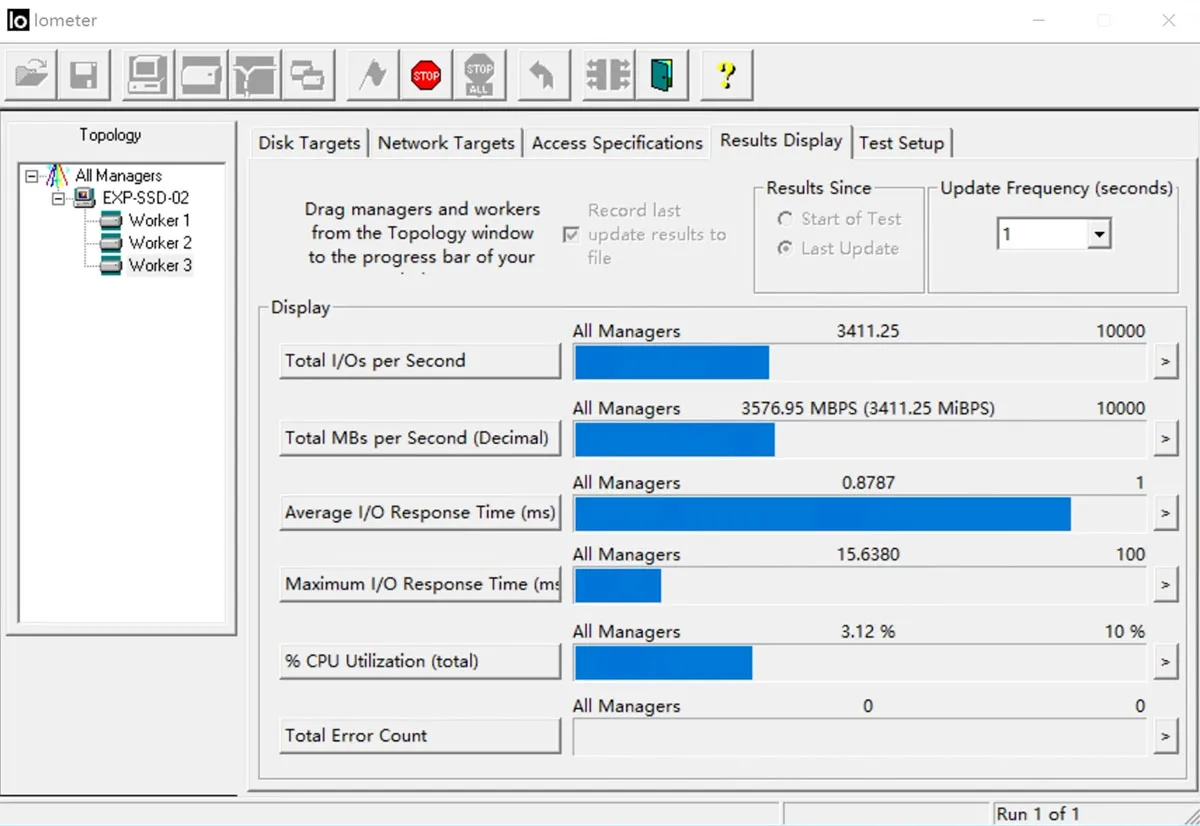Toggle Record last update results checkbox
This screenshot has height=826, width=1200.
coord(572,235)
